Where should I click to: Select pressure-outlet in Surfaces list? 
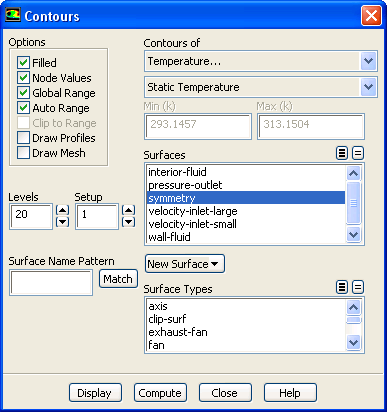click(246, 185)
